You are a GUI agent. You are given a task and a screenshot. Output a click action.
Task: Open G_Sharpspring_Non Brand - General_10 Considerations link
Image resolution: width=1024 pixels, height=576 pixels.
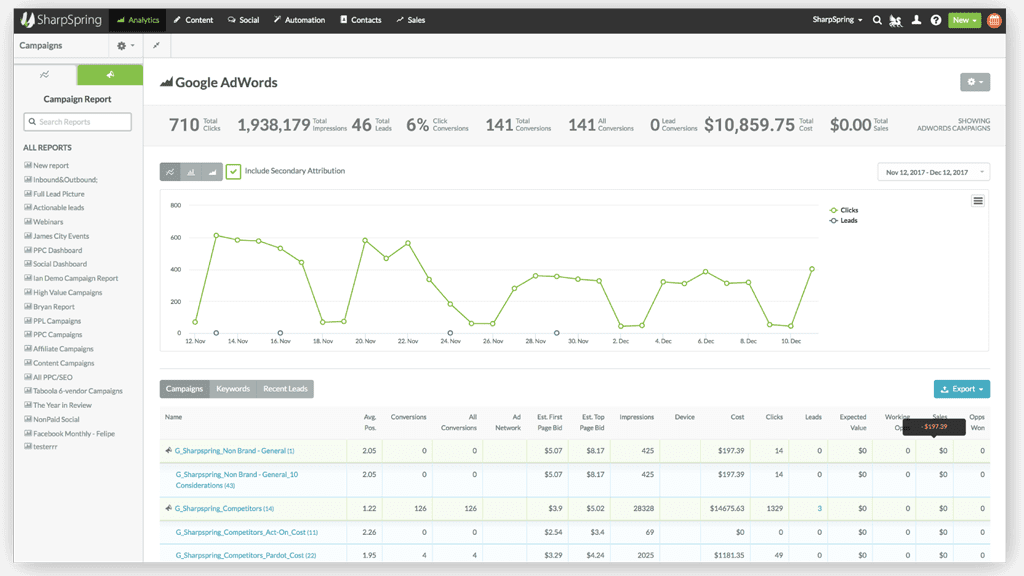(236, 480)
